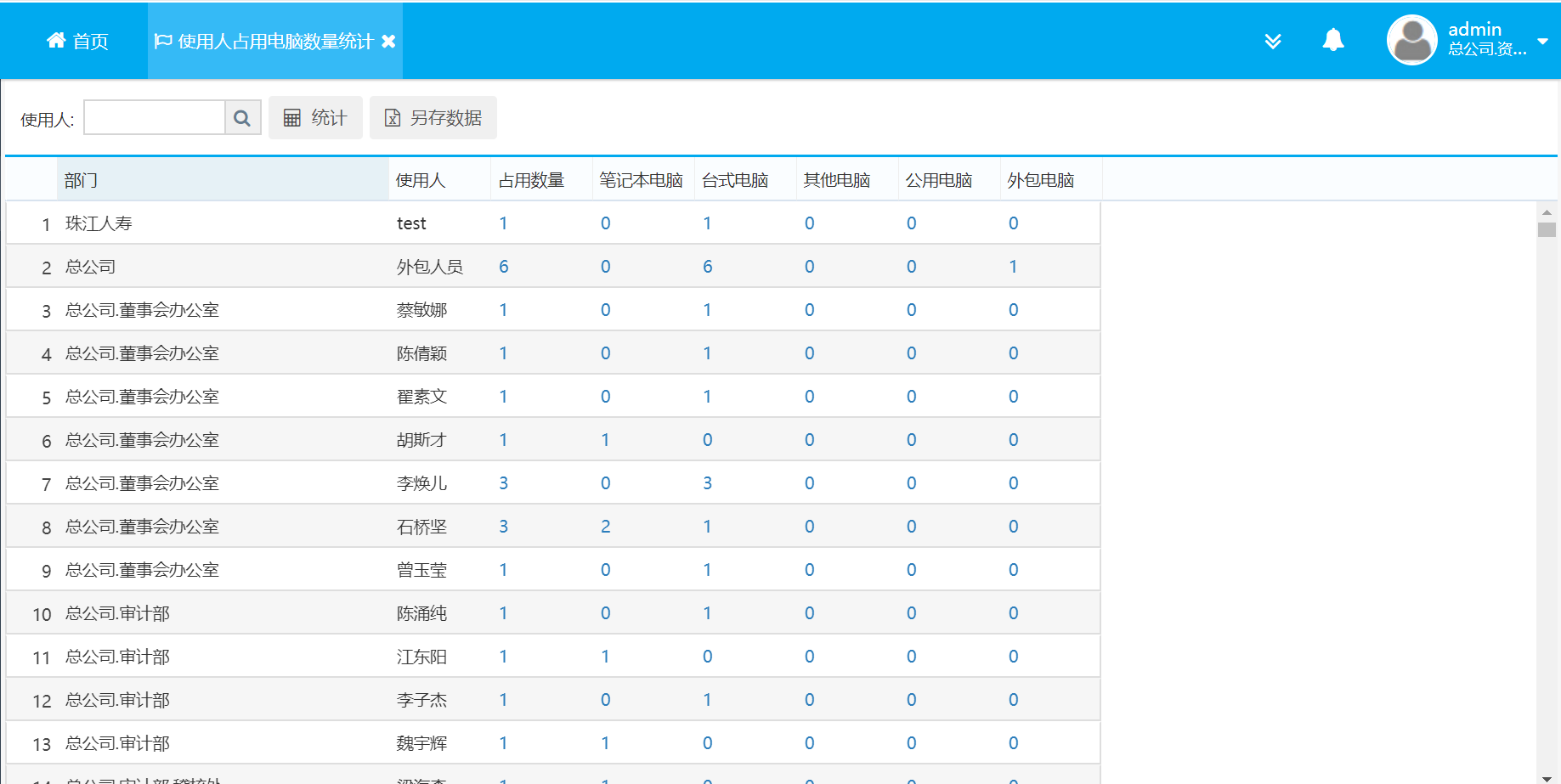This screenshot has height=784, width=1561.
Task: Open 占用数量 value 6 for 外包人员
Action: [504, 267]
